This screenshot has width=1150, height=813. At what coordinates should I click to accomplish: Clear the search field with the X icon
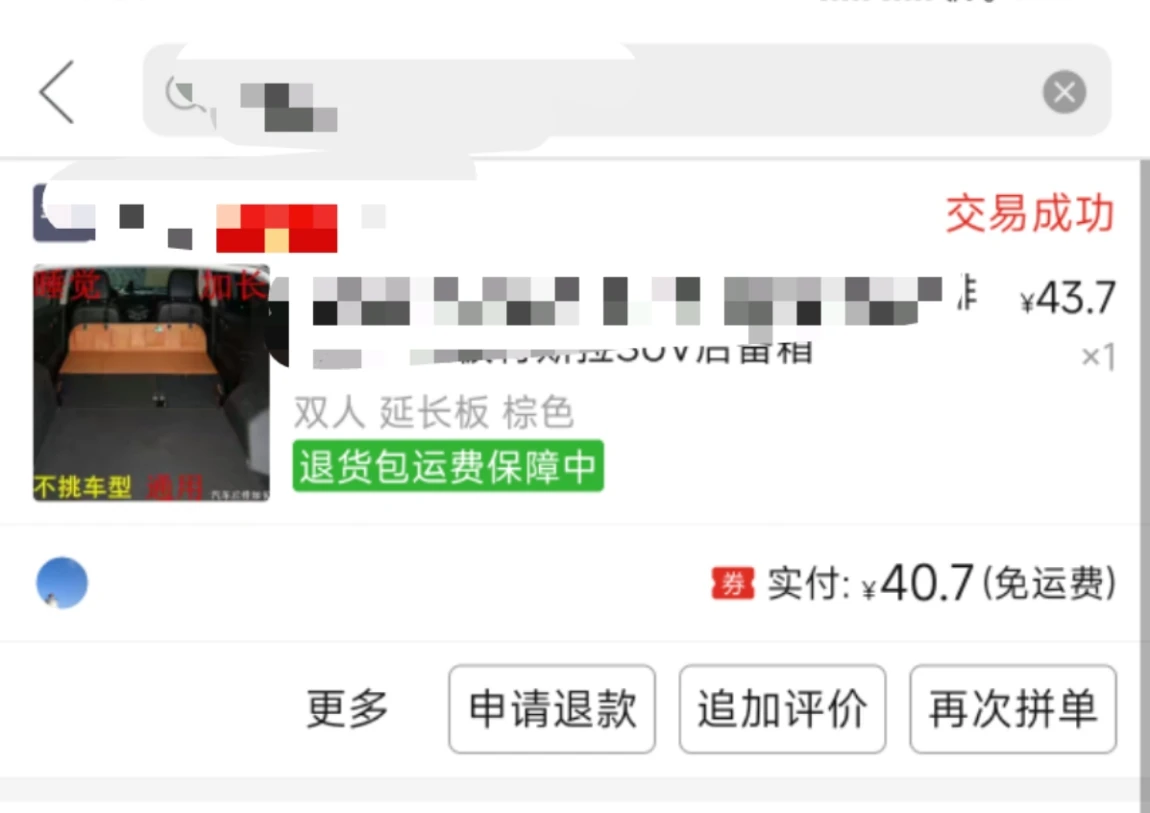click(1064, 92)
